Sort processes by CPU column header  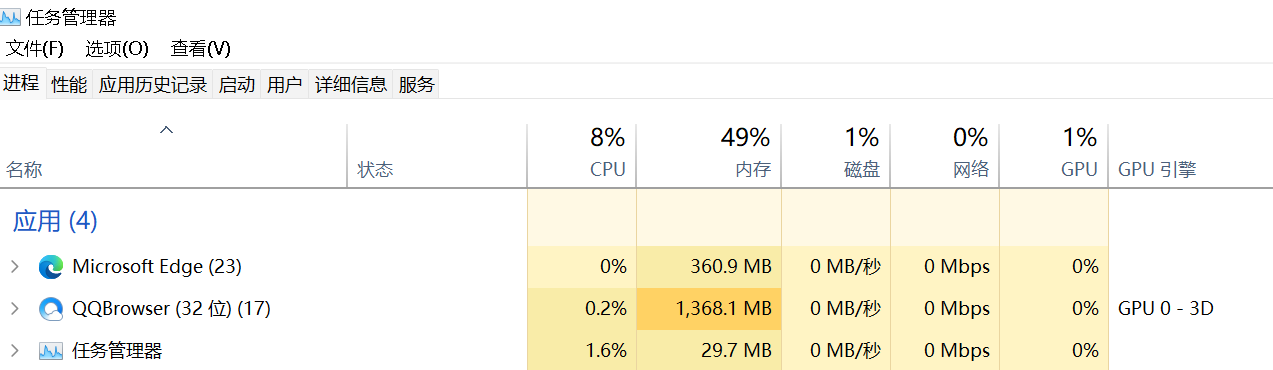(582, 155)
